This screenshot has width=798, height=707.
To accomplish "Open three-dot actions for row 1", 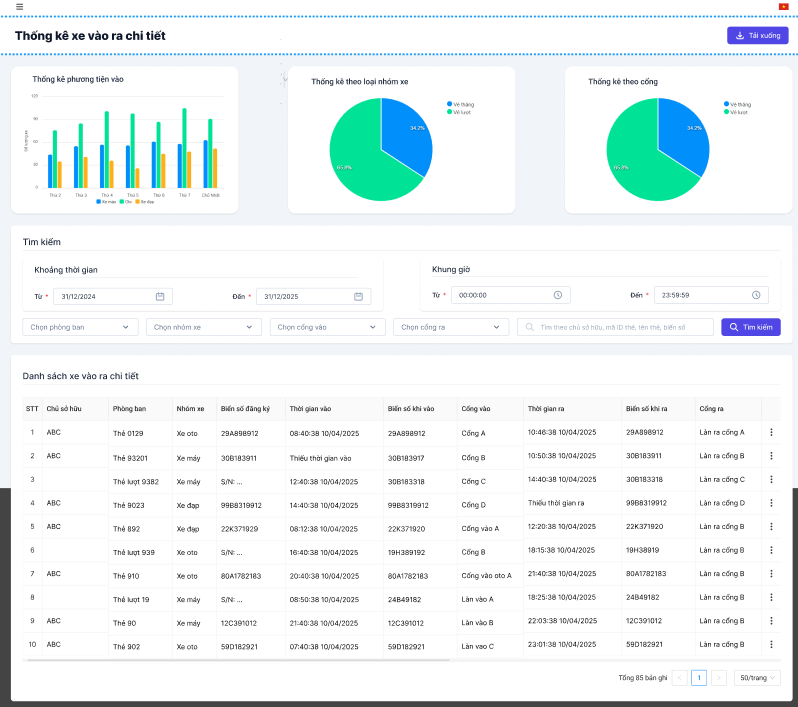I will tap(772, 432).
